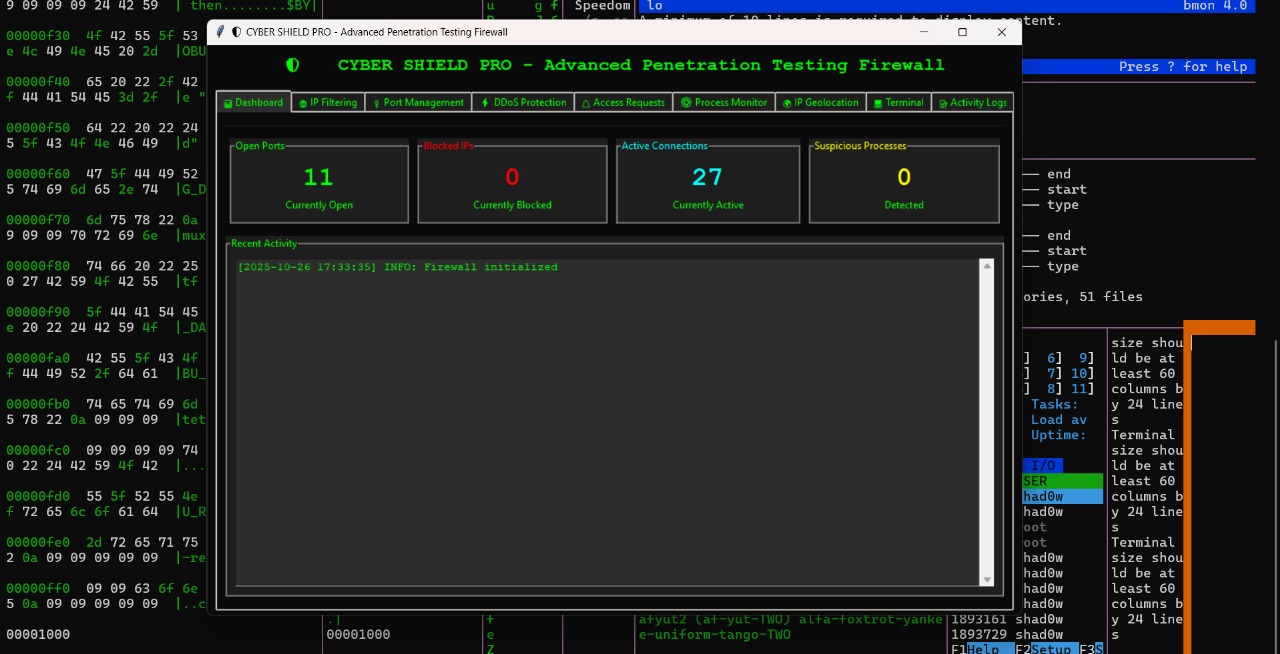Click the IP Filtering globe icon
This screenshot has height=654, width=1280.
coord(301,102)
